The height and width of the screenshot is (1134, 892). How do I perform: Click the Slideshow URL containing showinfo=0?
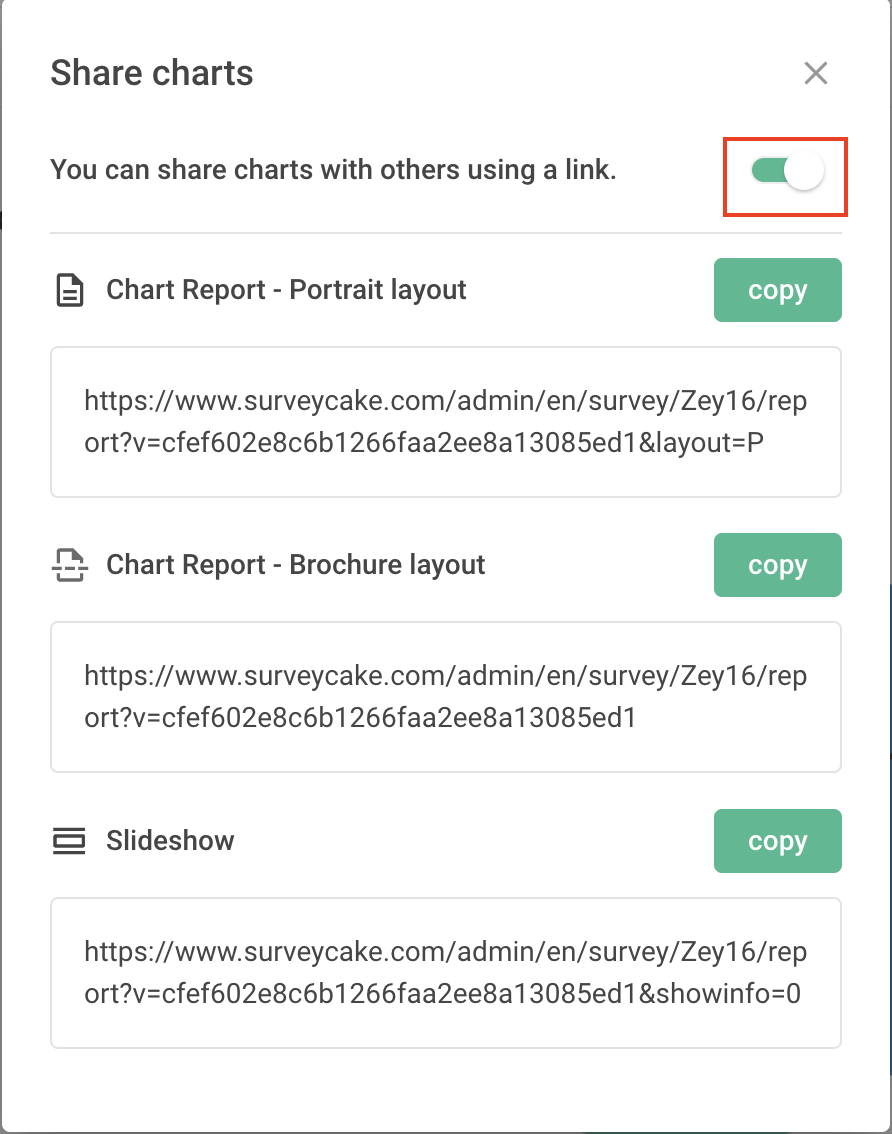coord(446,973)
